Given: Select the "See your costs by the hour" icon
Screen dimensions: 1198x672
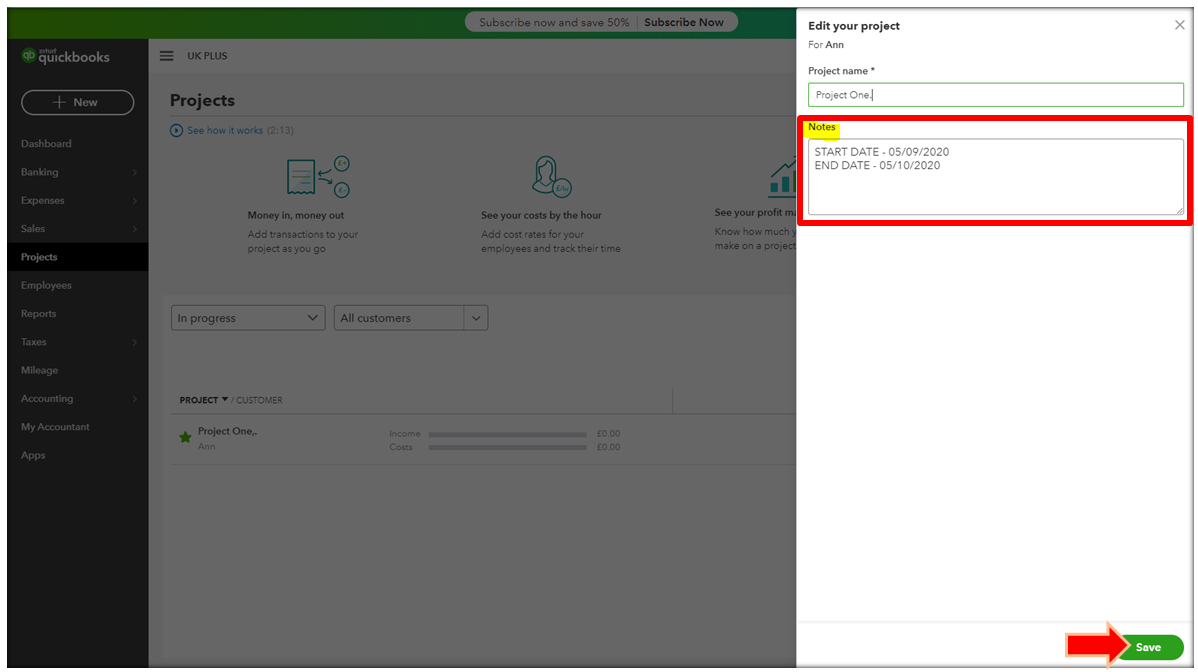Looking at the screenshot, I should pyautogui.click(x=552, y=176).
